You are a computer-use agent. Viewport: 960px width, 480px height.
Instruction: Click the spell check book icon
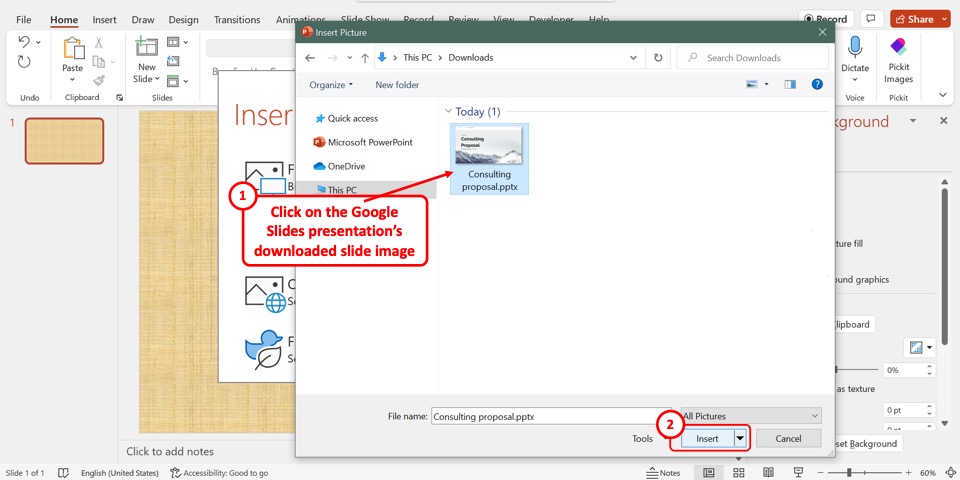pyautogui.click(x=63, y=473)
